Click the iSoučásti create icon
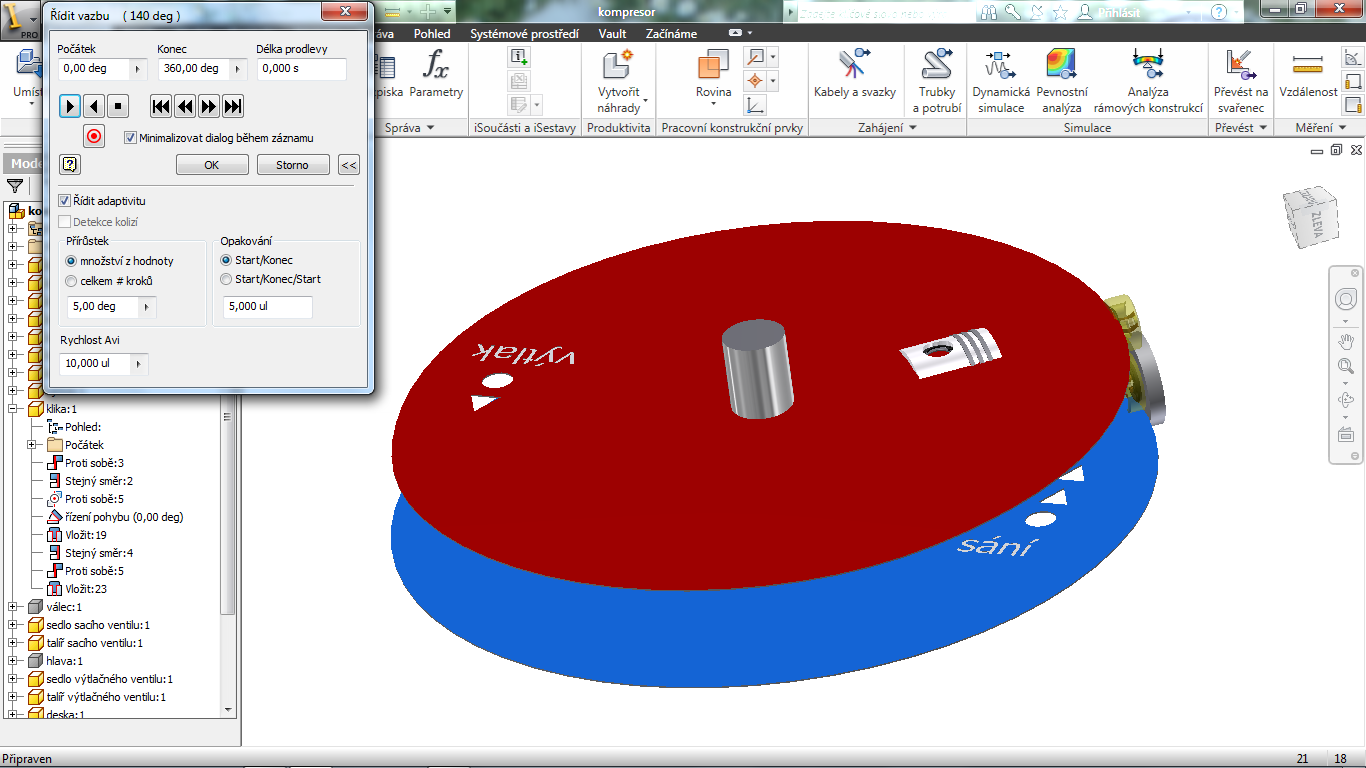This screenshot has height=768, width=1366. click(519, 58)
